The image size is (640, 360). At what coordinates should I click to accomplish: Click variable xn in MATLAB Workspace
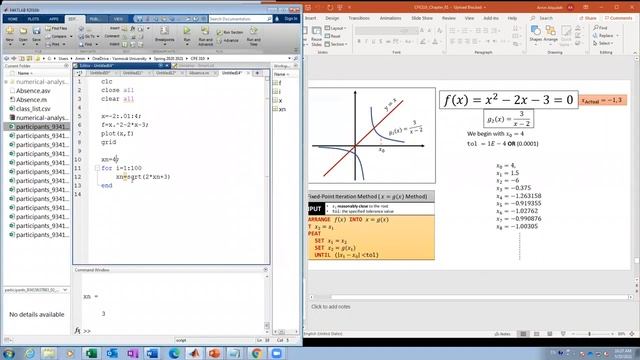tap(282, 109)
